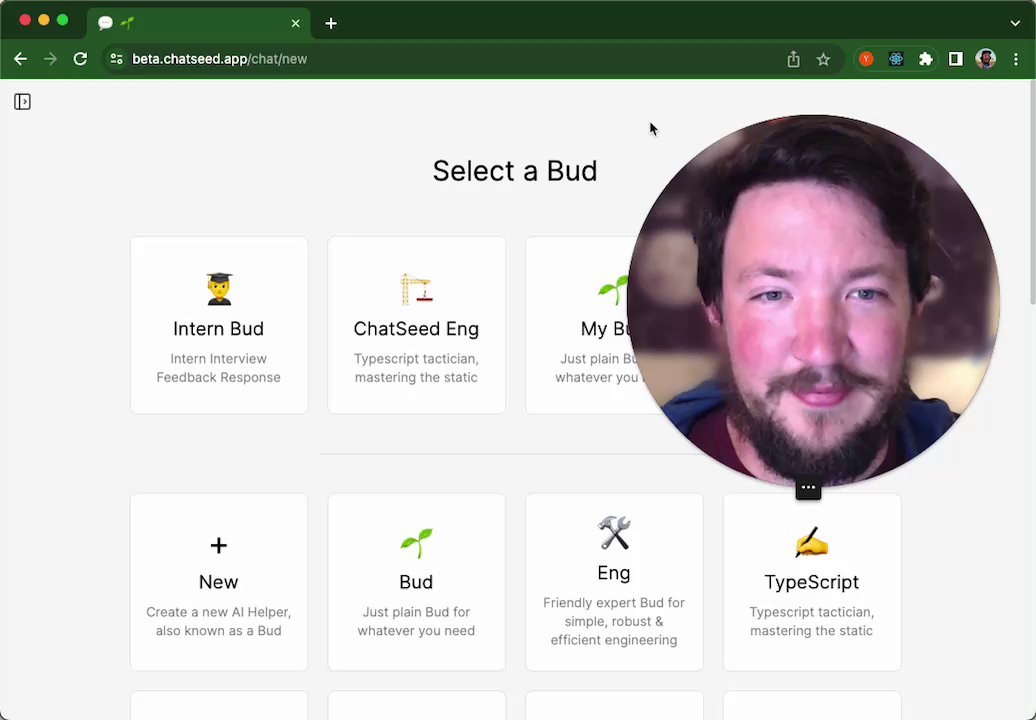Click the browser forward arrow

[50, 59]
